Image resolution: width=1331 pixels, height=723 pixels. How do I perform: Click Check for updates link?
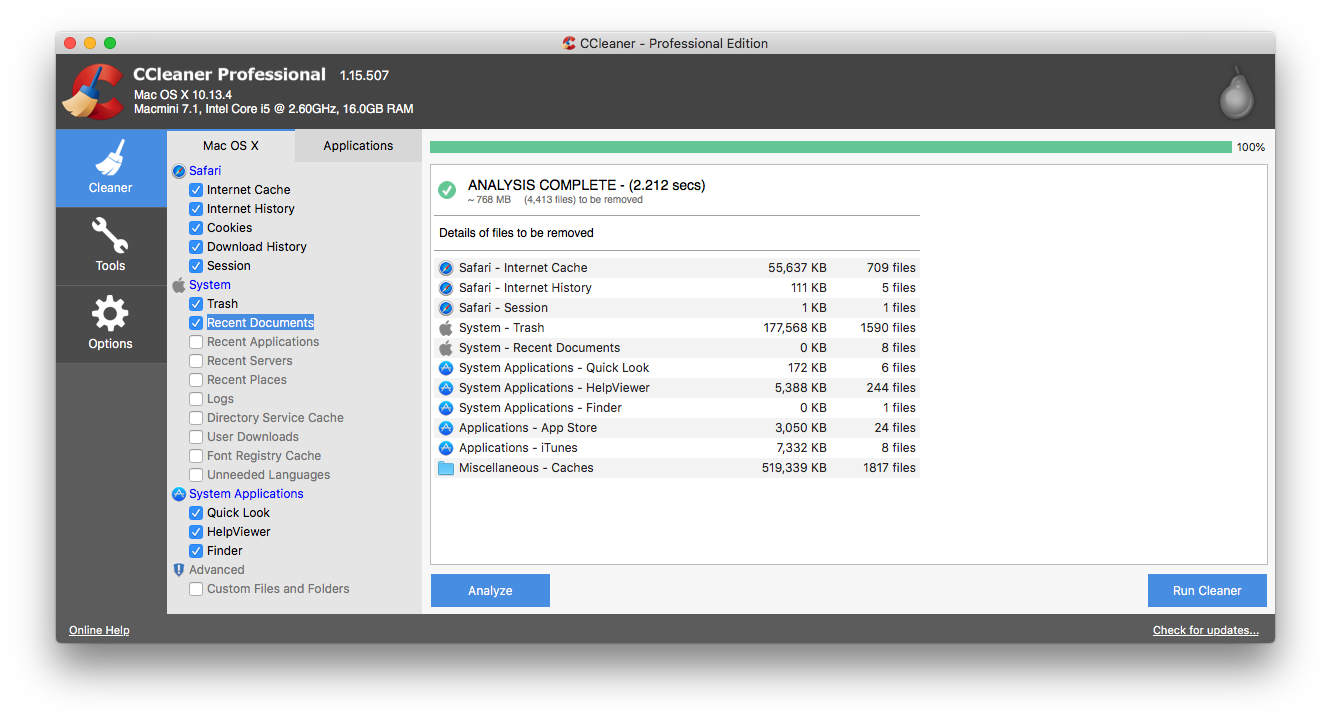[1206, 630]
